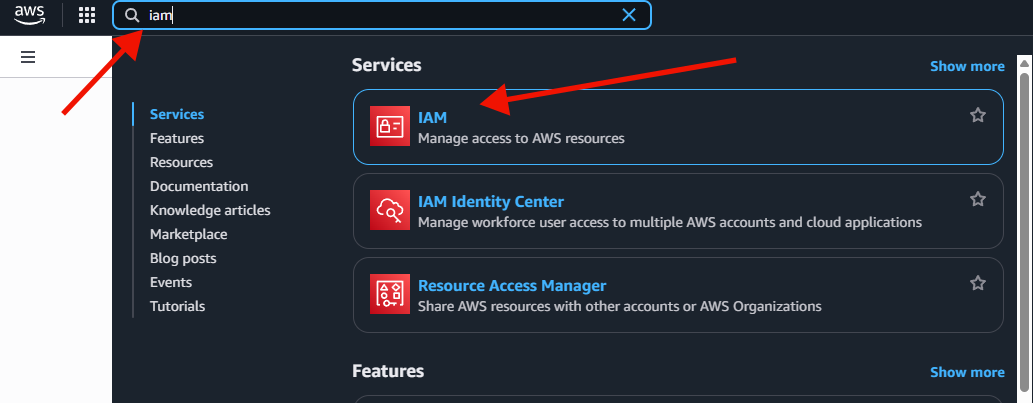Select Services category in sidebar

point(177,114)
